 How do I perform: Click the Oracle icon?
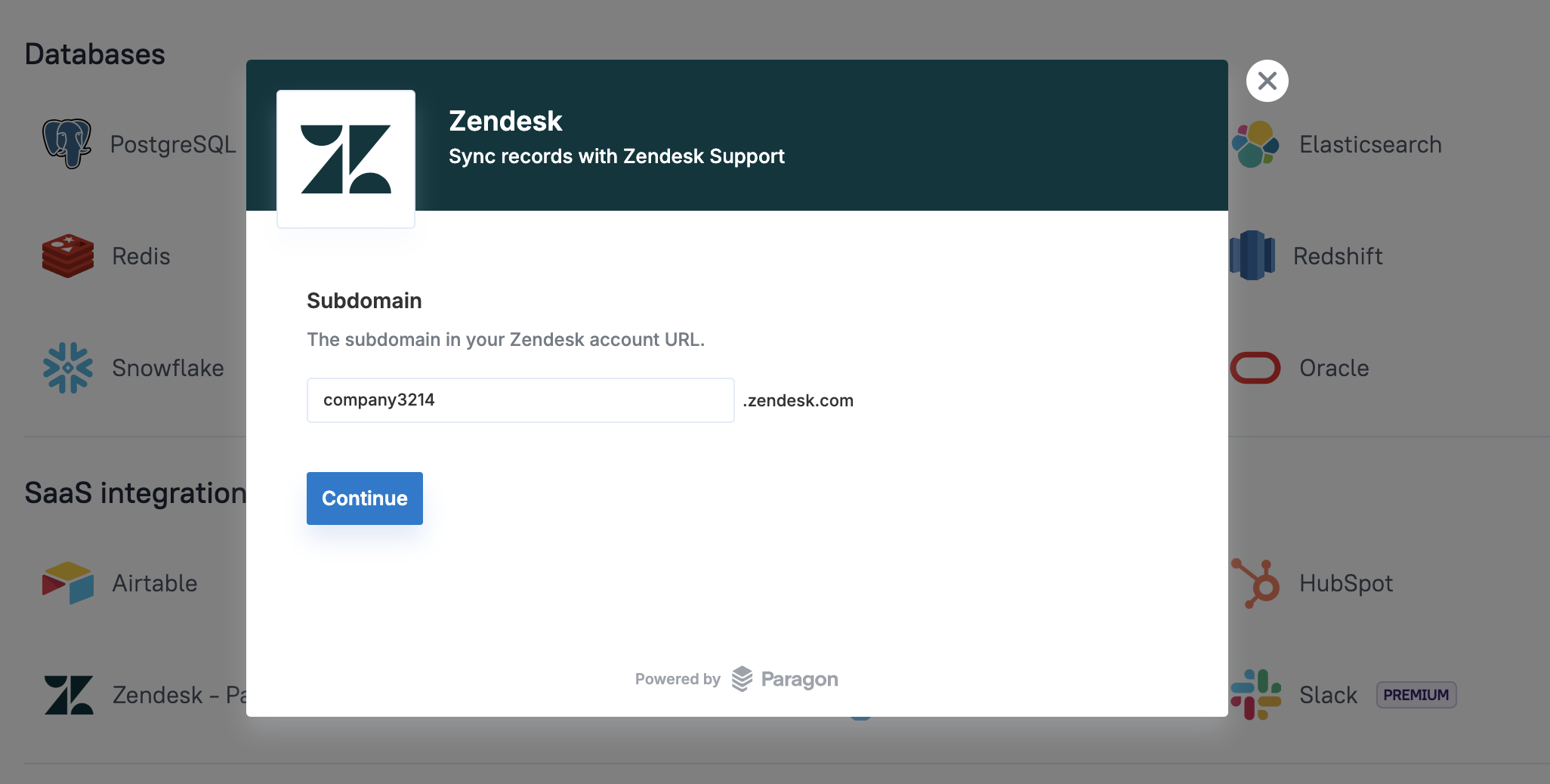coord(1255,368)
